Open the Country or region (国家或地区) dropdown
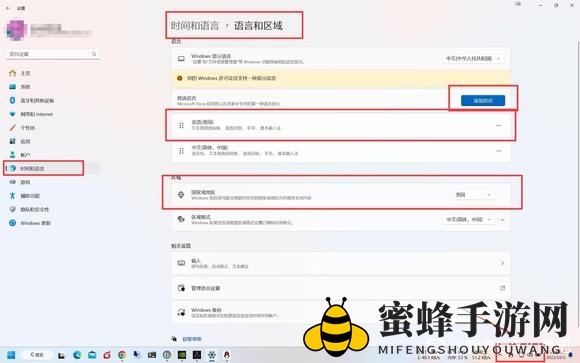 point(473,195)
